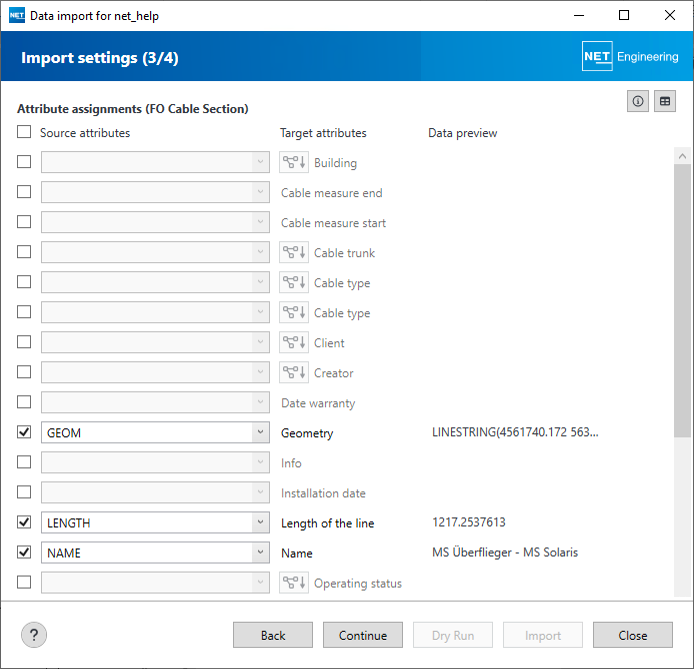This screenshot has width=694, height=669.
Task: Open the GEOM source attribute dropdown
Action: point(260,433)
